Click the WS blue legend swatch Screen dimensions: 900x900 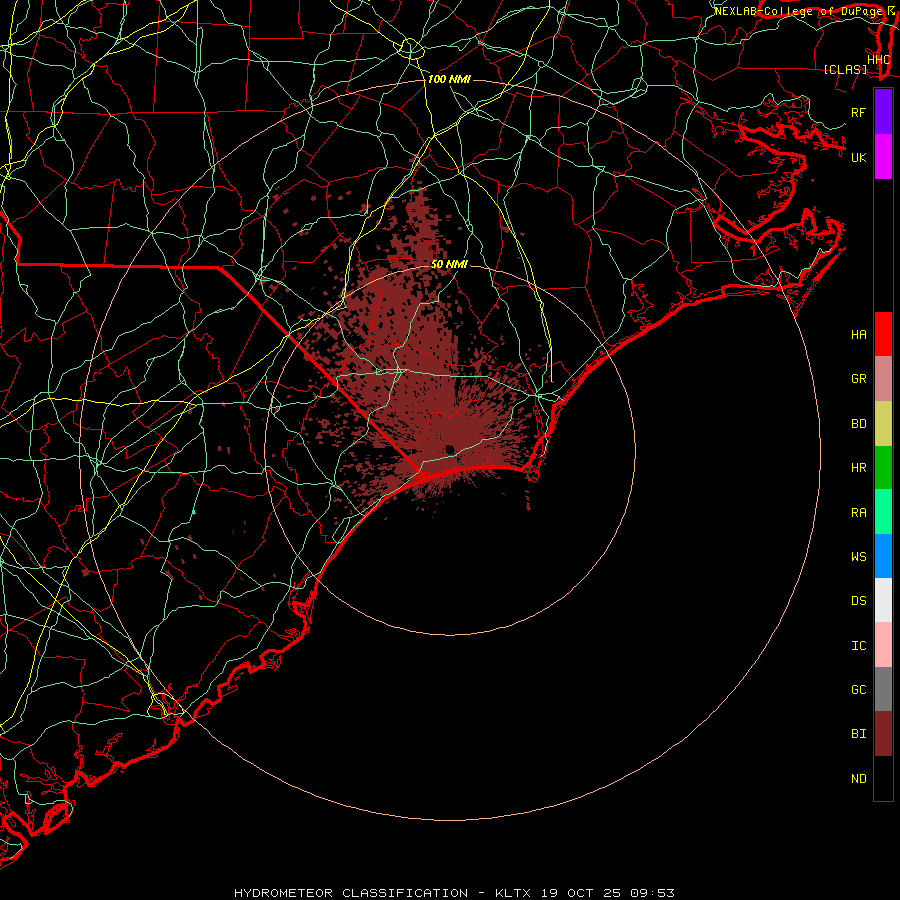click(x=883, y=556)
